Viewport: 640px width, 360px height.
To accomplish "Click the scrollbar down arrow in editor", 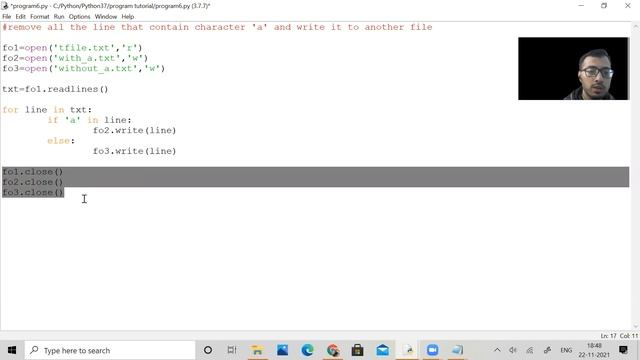I will tap(636, 326).
